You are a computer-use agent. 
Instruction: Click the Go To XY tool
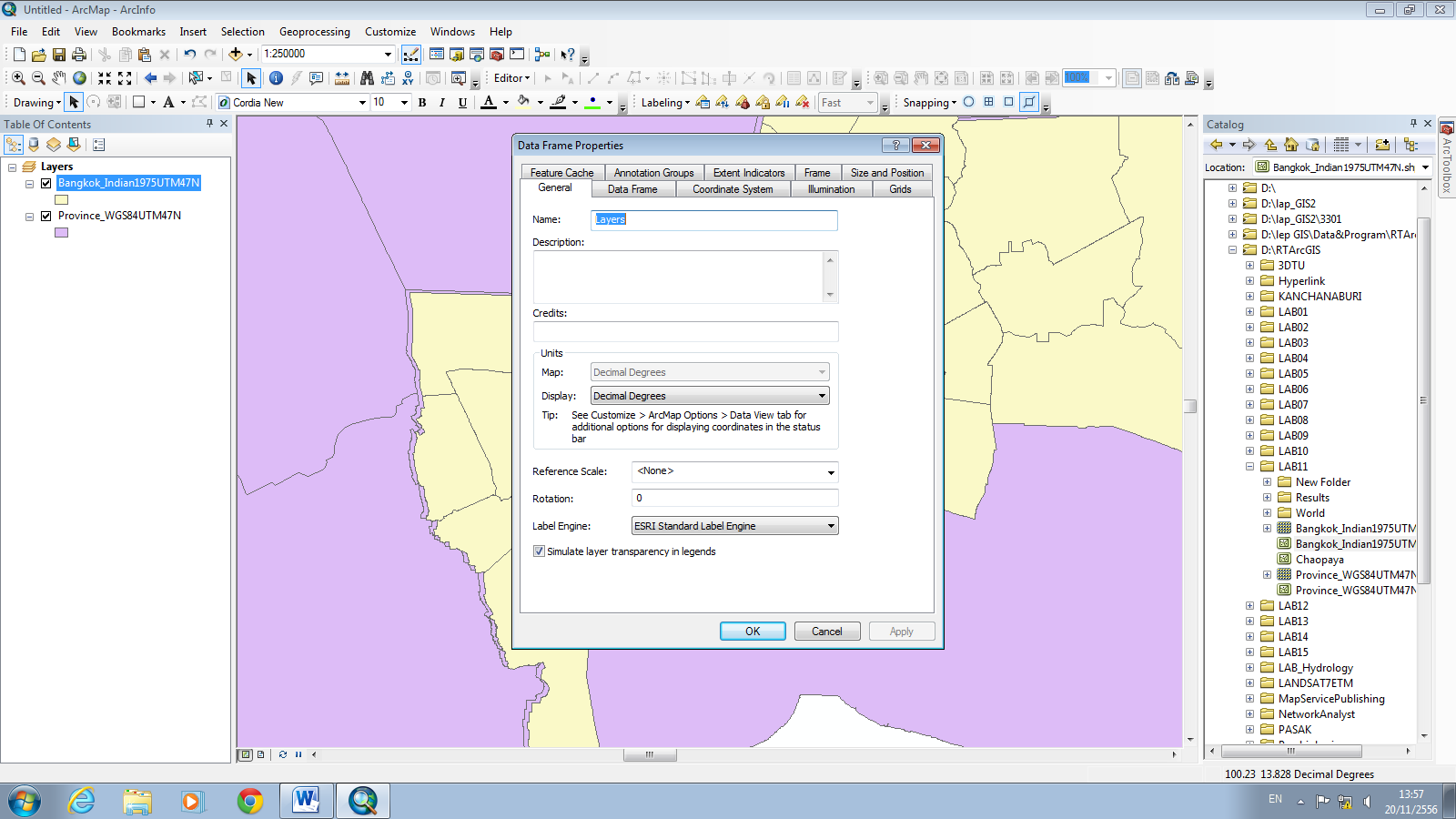point(408,78)
